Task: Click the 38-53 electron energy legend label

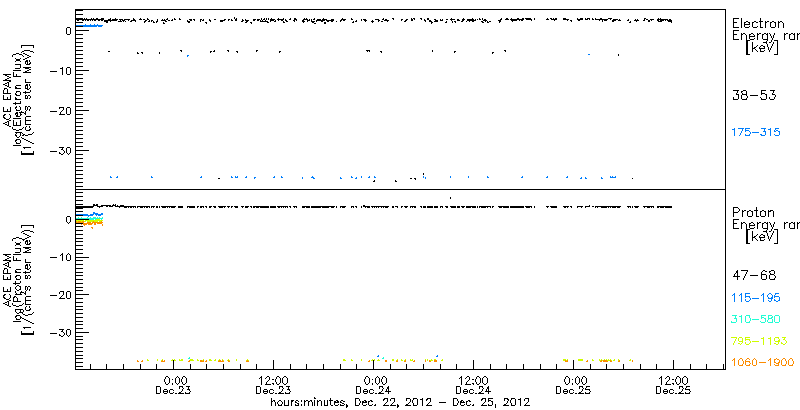Action: click(754, 95)
